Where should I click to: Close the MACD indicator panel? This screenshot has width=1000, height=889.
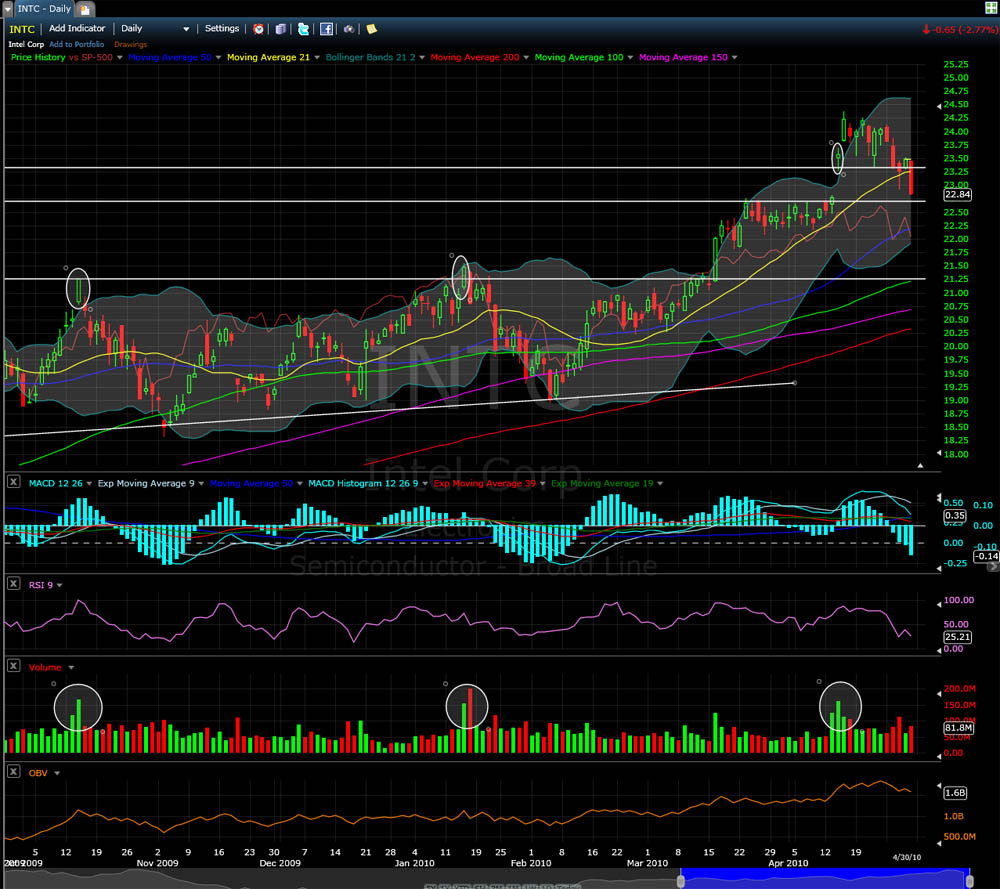coord(13,482)
